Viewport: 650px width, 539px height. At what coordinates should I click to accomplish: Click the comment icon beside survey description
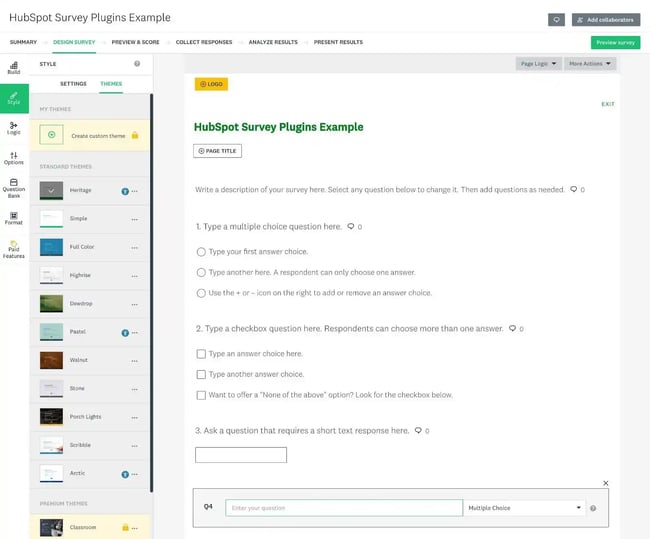click(x=574, y=189)
